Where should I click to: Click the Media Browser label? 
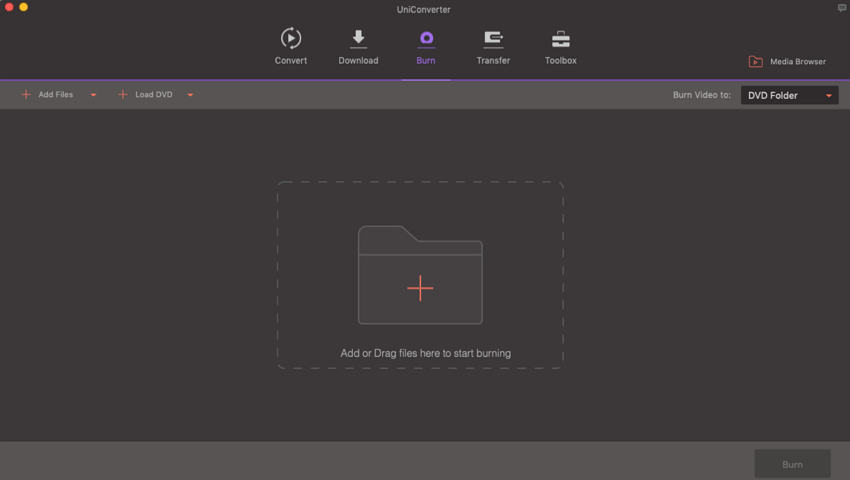[798, 62]
